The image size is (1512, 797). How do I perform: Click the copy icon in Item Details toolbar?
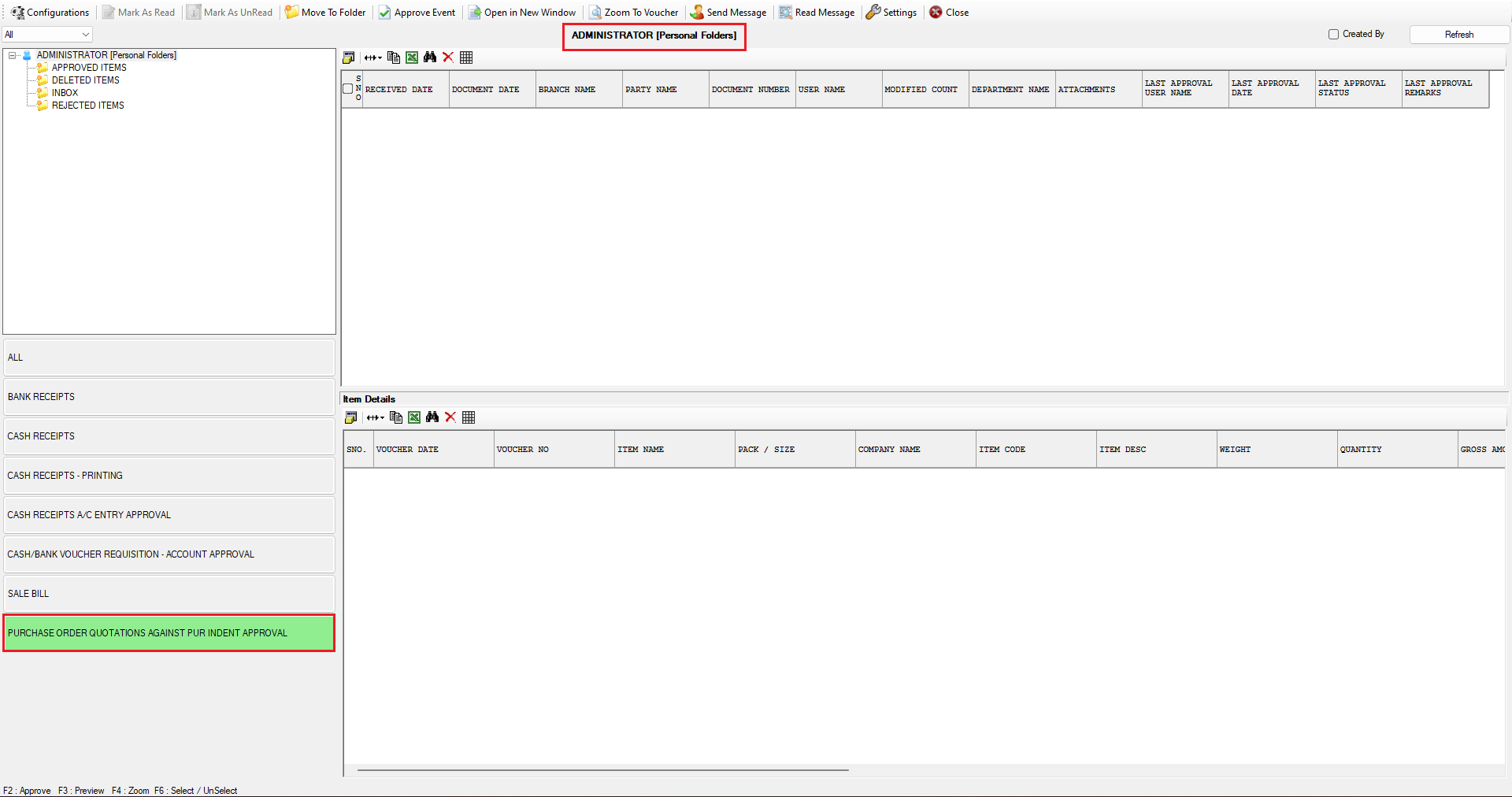[x=396, y=417]
